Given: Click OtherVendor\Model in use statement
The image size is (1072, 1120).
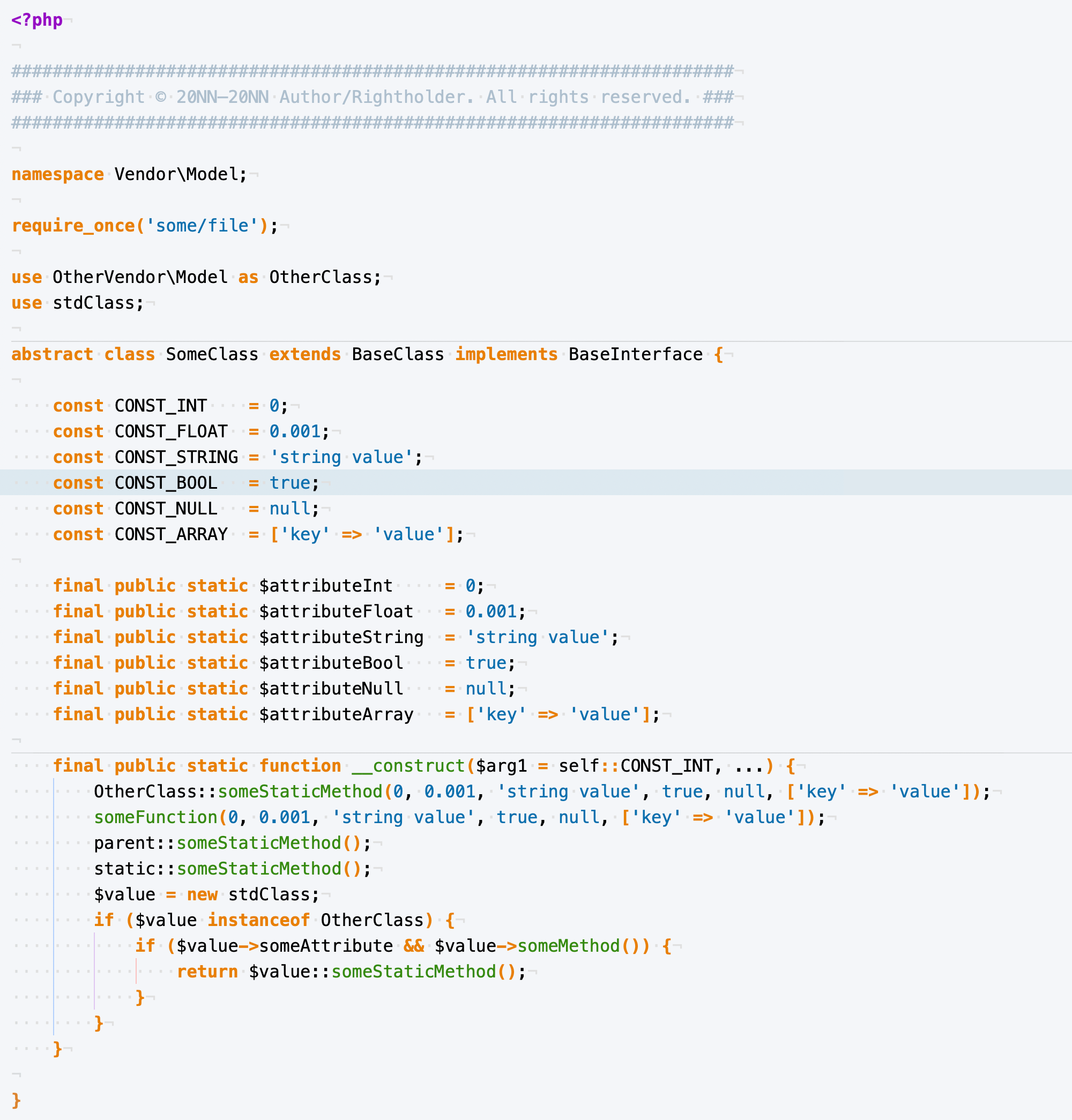Looking at the screenshot, I should tap(140, 277).
